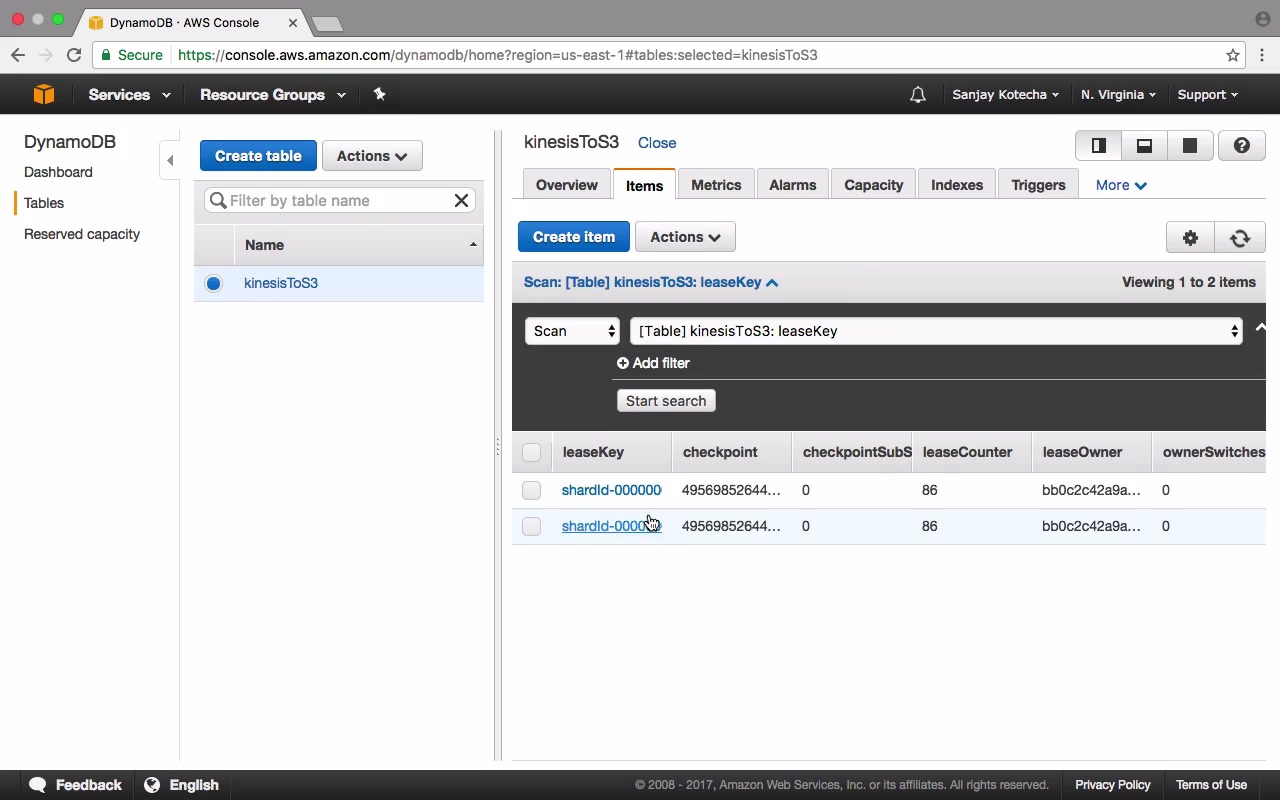The width and height of the screenshot is (1280, 800).
Task: Open the Terms of Use link
Action: click(1211, 785)
